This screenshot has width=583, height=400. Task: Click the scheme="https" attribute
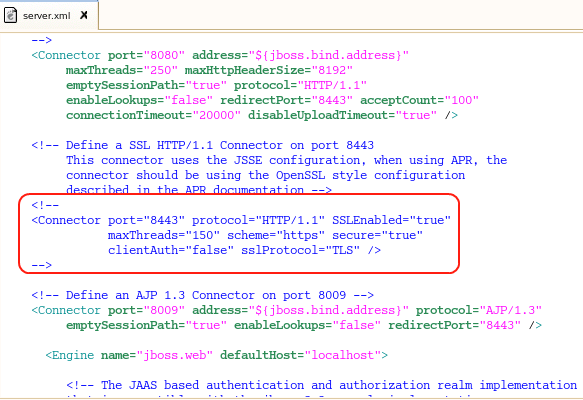[x=276, y=235]
